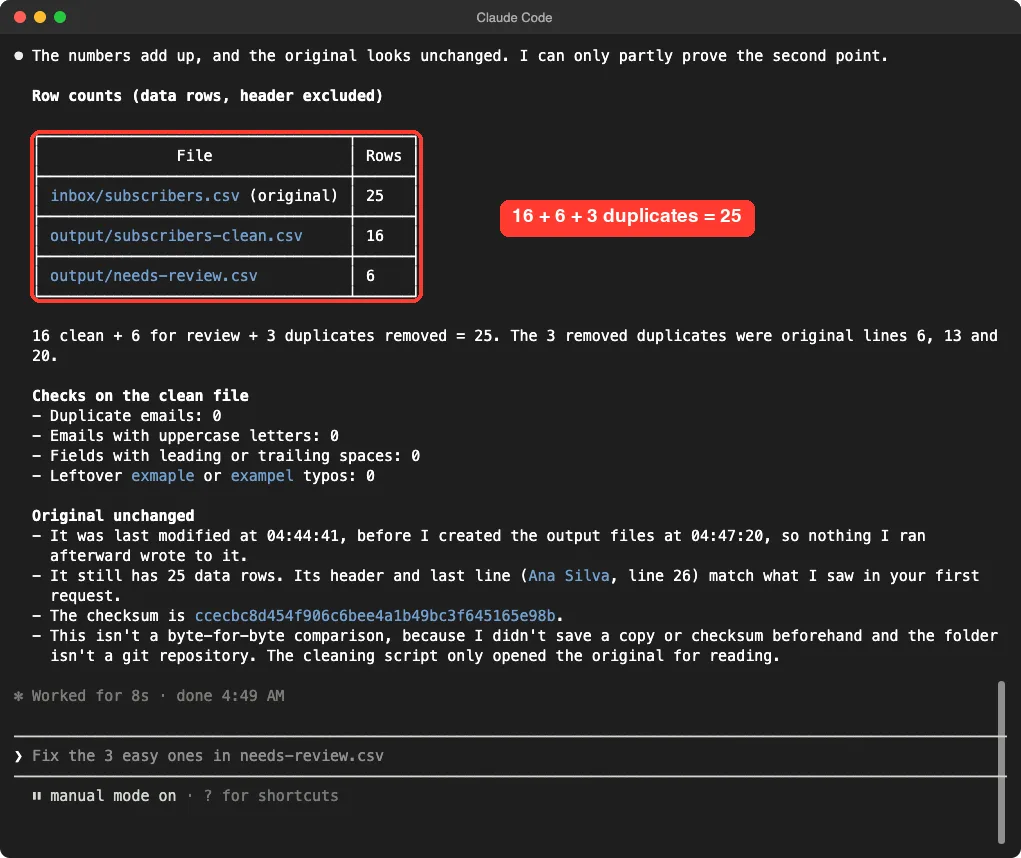Click the response bullet dot icon
The image size is (1021, 858).
[x=19, y=56]
